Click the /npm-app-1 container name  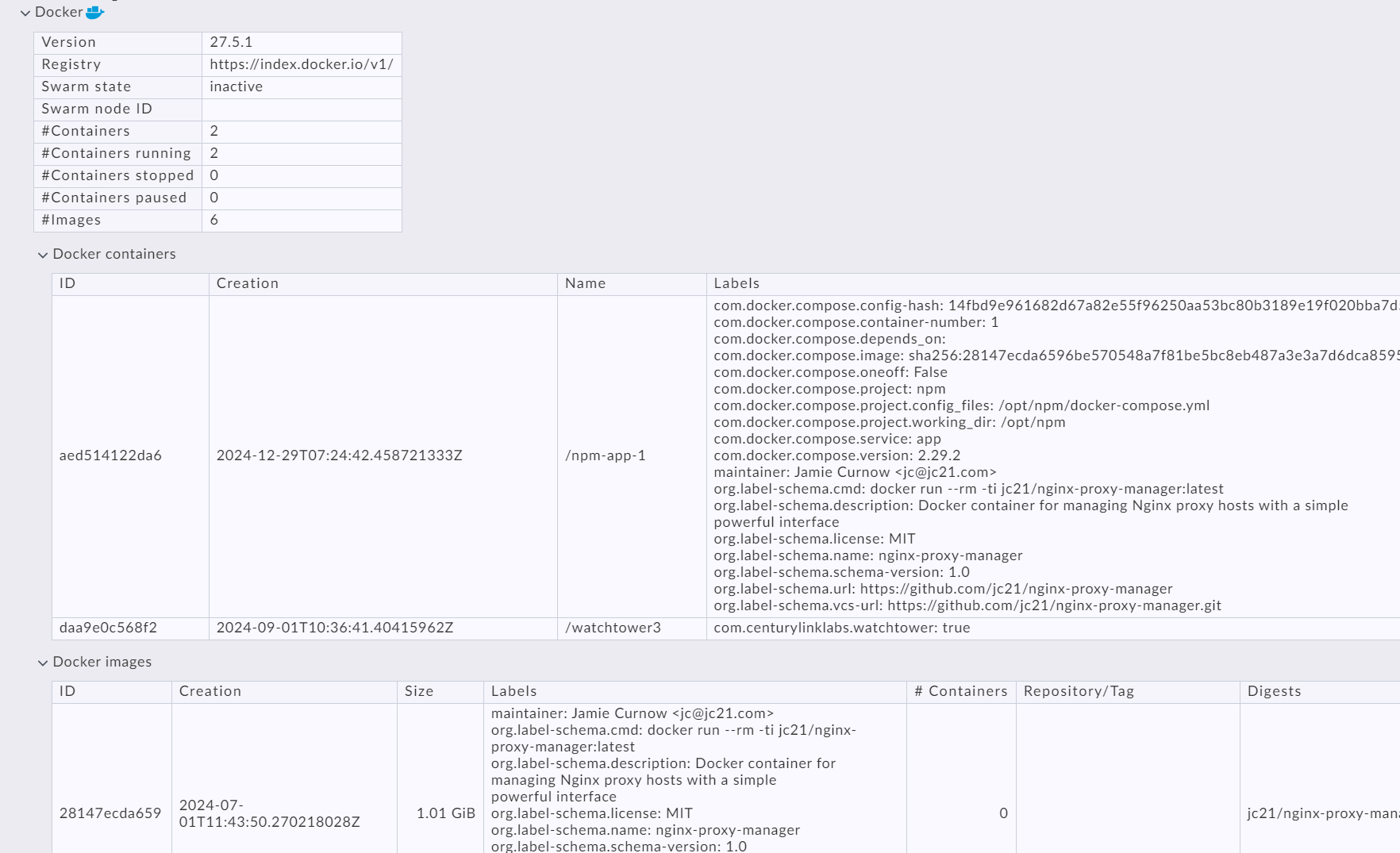605,455
